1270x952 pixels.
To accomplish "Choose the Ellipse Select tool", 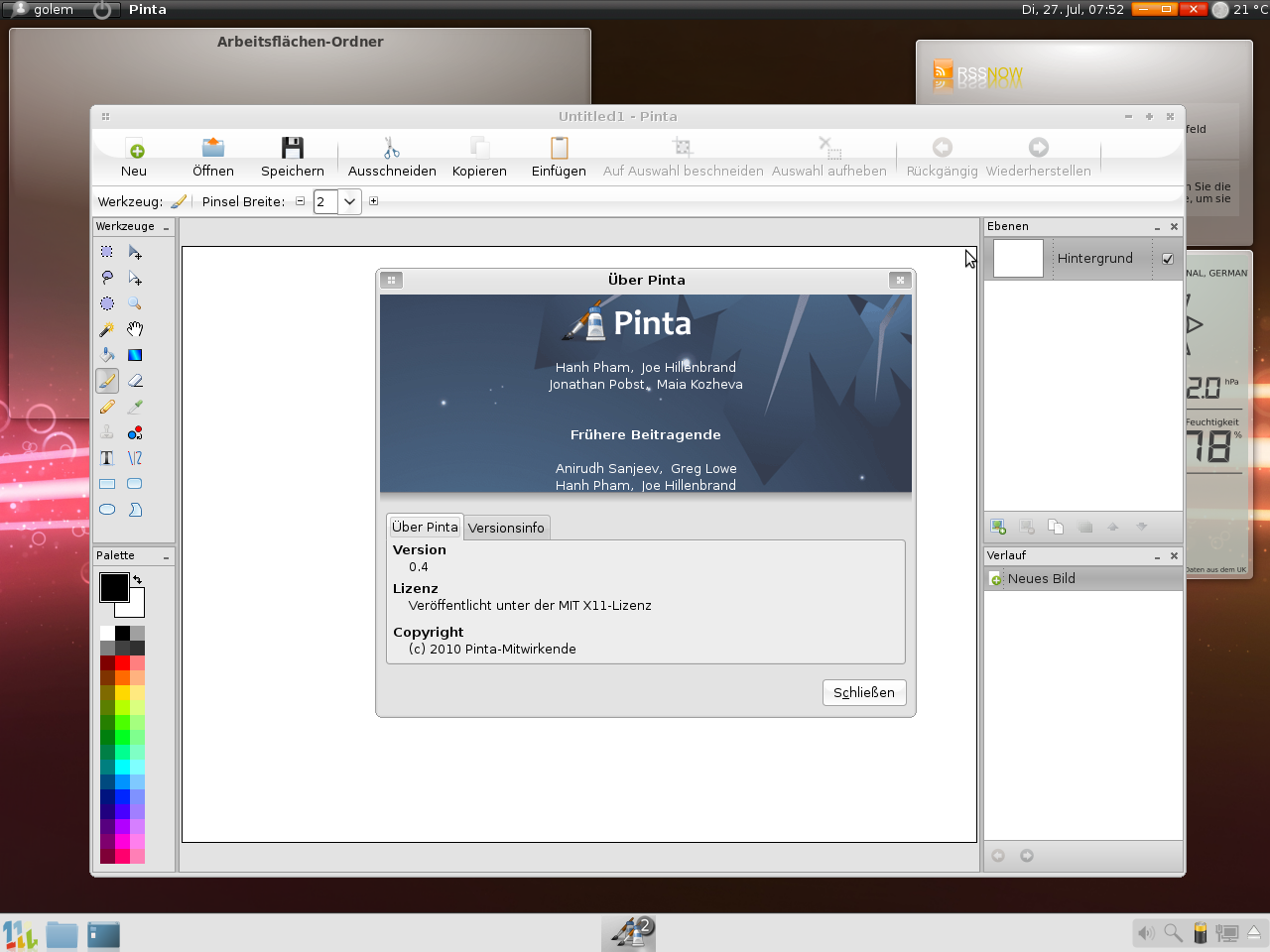I will click(x=107, y=303).
